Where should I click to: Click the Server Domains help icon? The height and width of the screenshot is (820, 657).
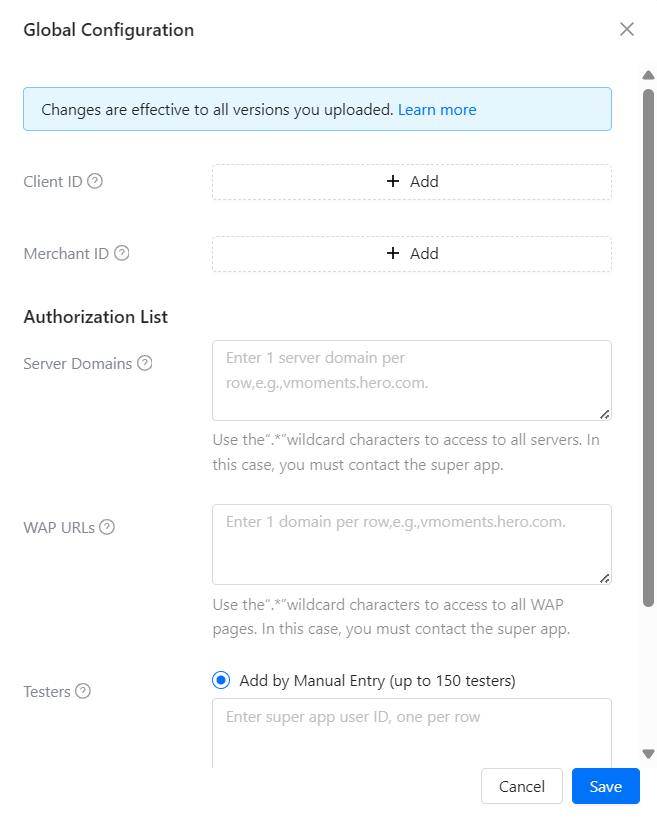pyautogui.click(x=145, y=364)
